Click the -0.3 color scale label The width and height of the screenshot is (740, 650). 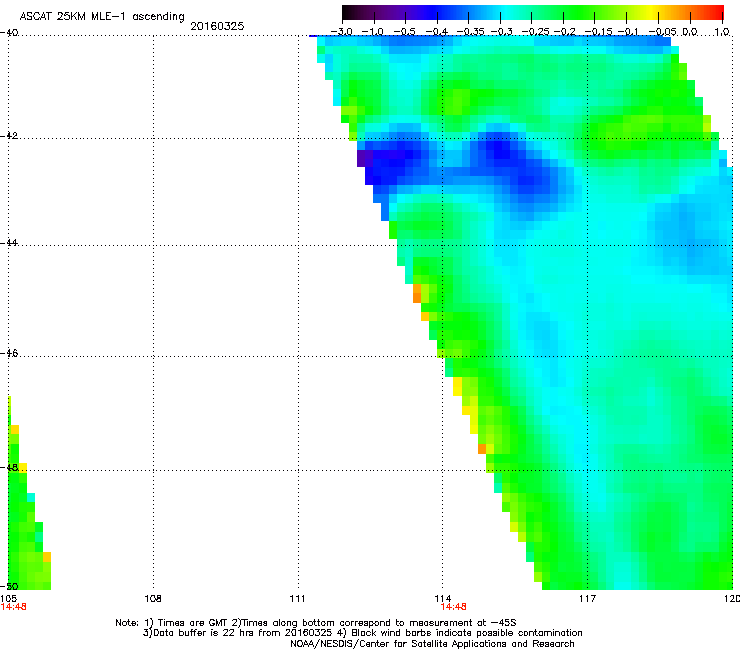tap(502, 32)
